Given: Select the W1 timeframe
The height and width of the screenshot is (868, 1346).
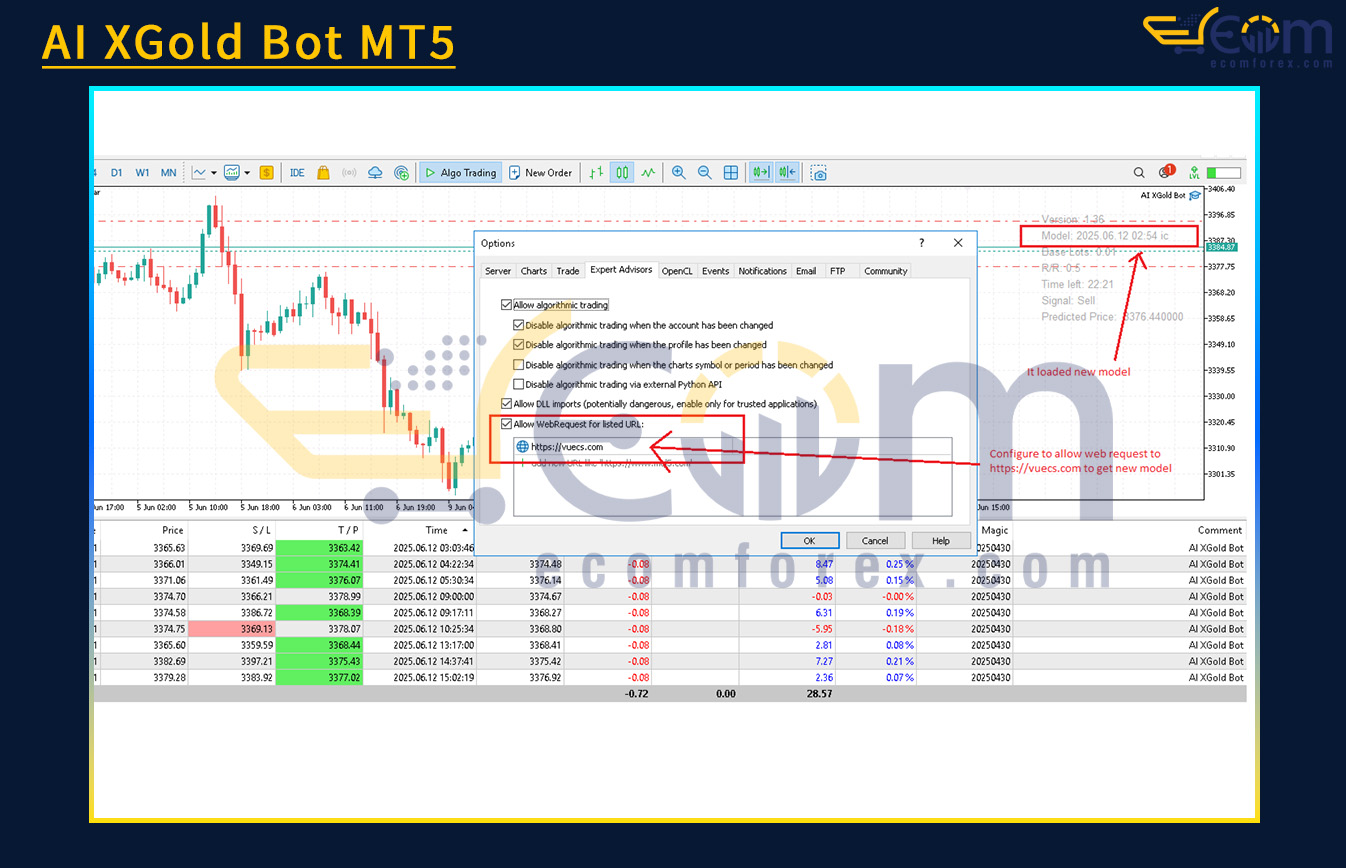Looking at the screenshot, I should 142,172.
